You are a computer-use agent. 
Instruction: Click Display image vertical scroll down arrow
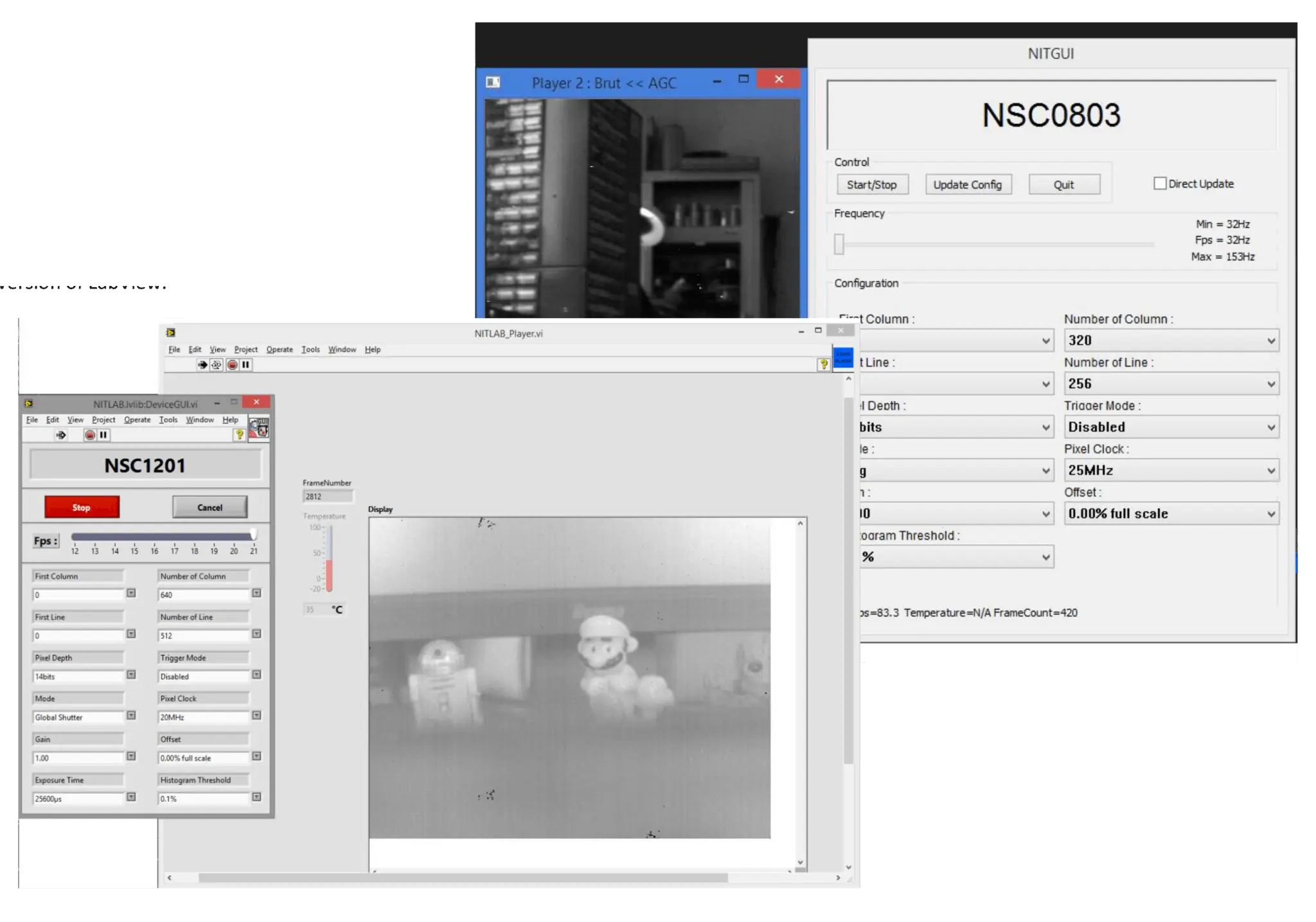tap(800, 862)
